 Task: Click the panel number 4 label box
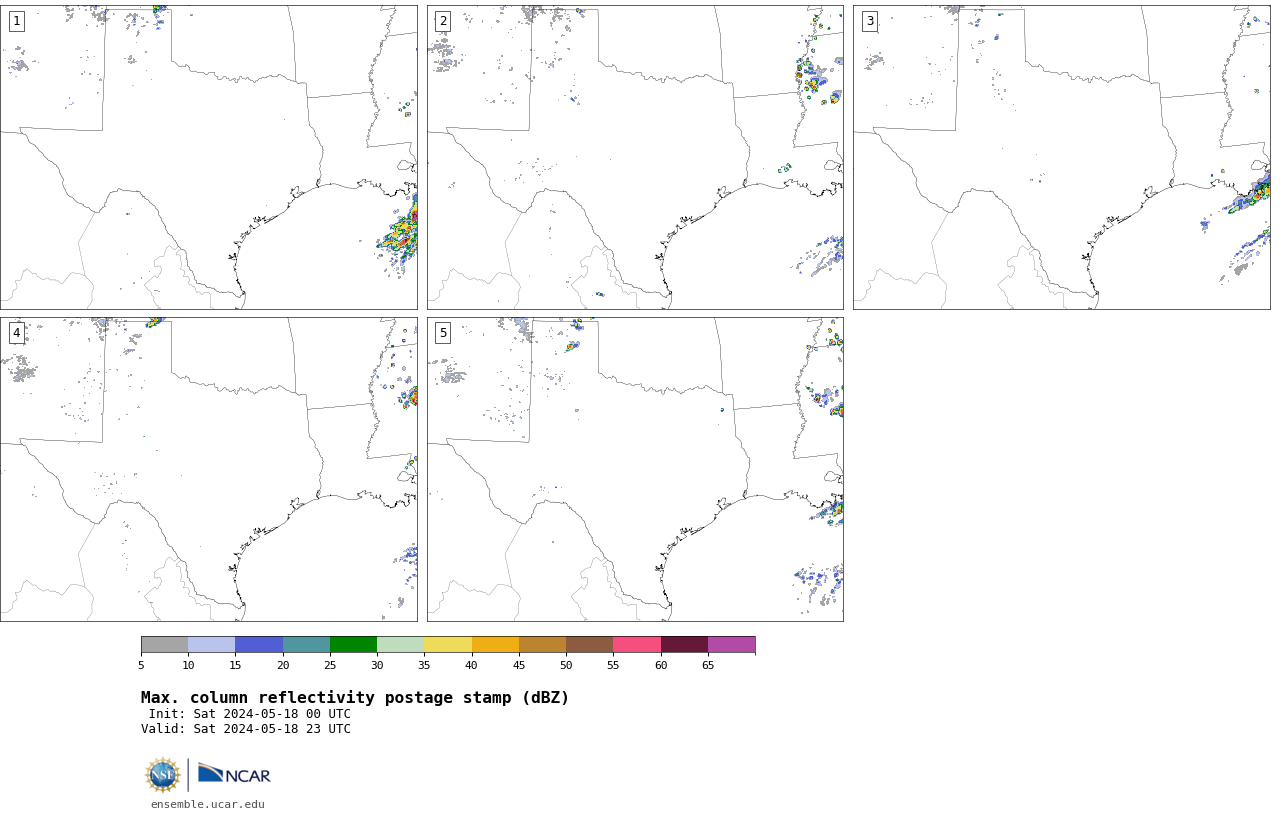(16, 333)
